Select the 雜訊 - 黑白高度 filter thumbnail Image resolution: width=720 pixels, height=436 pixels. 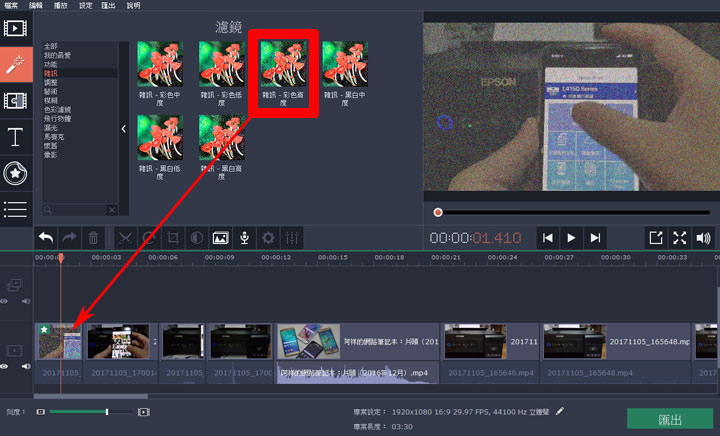[221, 138]
